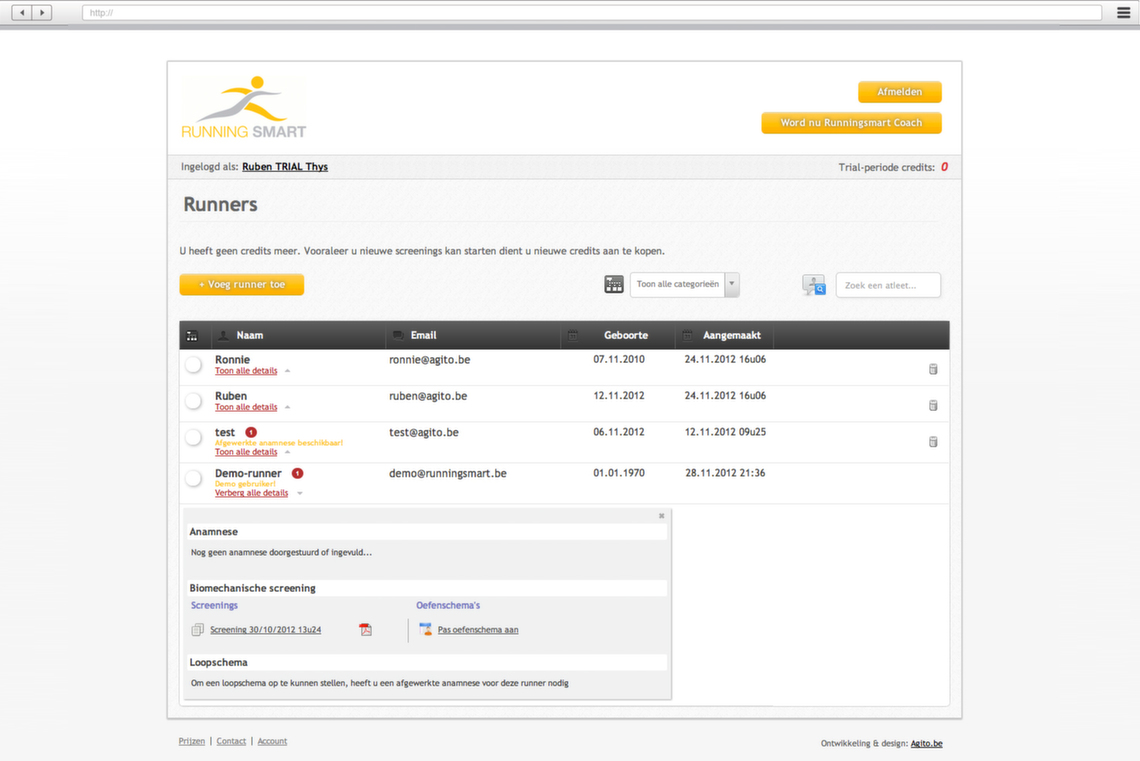Viewport: 1140px width, 761px height.
Task: Expand details arrow next to Ruben
Action: 288,408
